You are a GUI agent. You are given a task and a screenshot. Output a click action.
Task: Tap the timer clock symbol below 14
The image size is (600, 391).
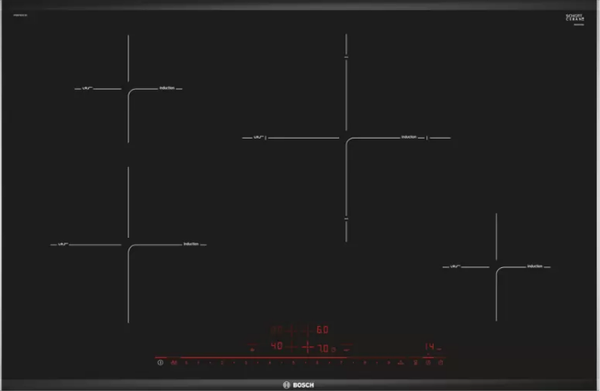428,362
